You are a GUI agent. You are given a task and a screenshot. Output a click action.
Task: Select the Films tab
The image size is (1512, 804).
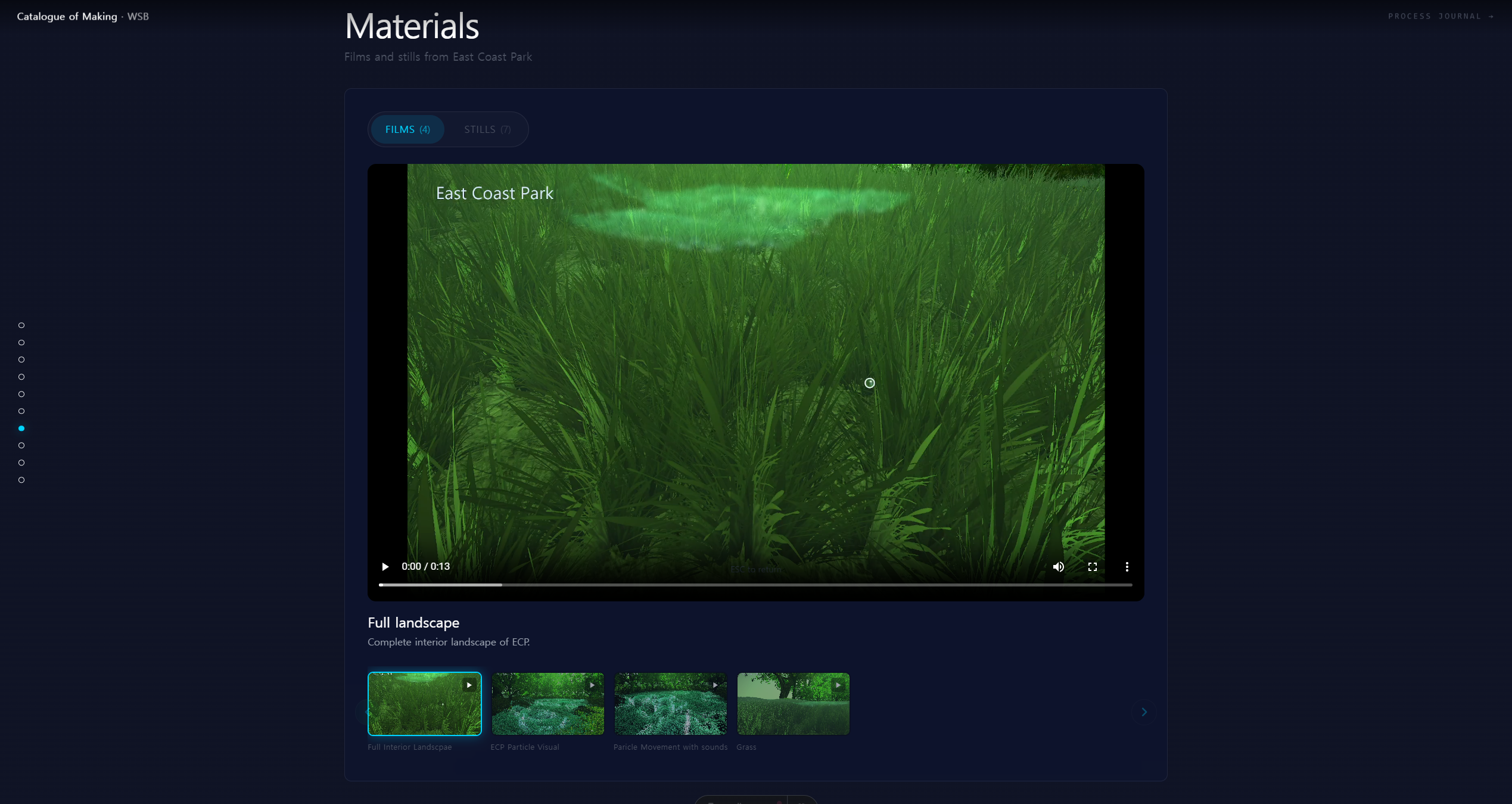[407, 129]
